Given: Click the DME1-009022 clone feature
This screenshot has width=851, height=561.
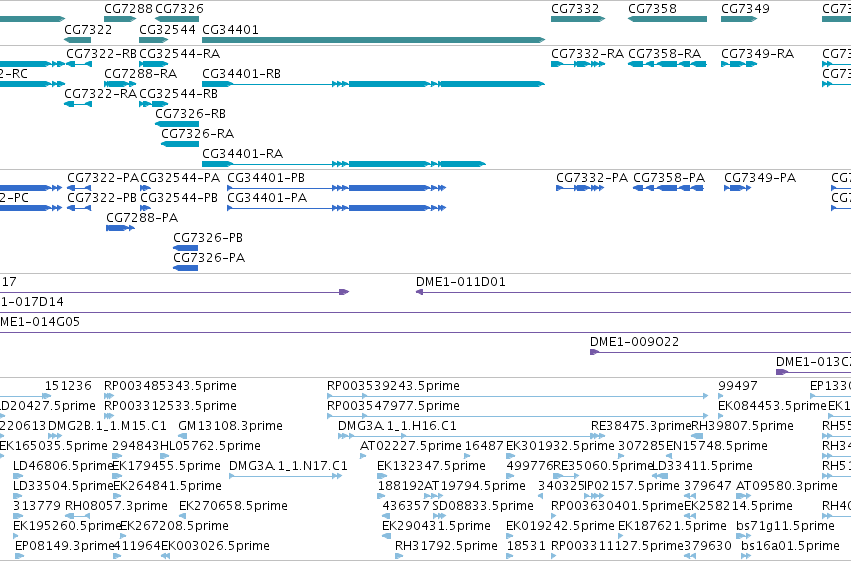Looking at the screenshot, I should (x=720, y=352).
